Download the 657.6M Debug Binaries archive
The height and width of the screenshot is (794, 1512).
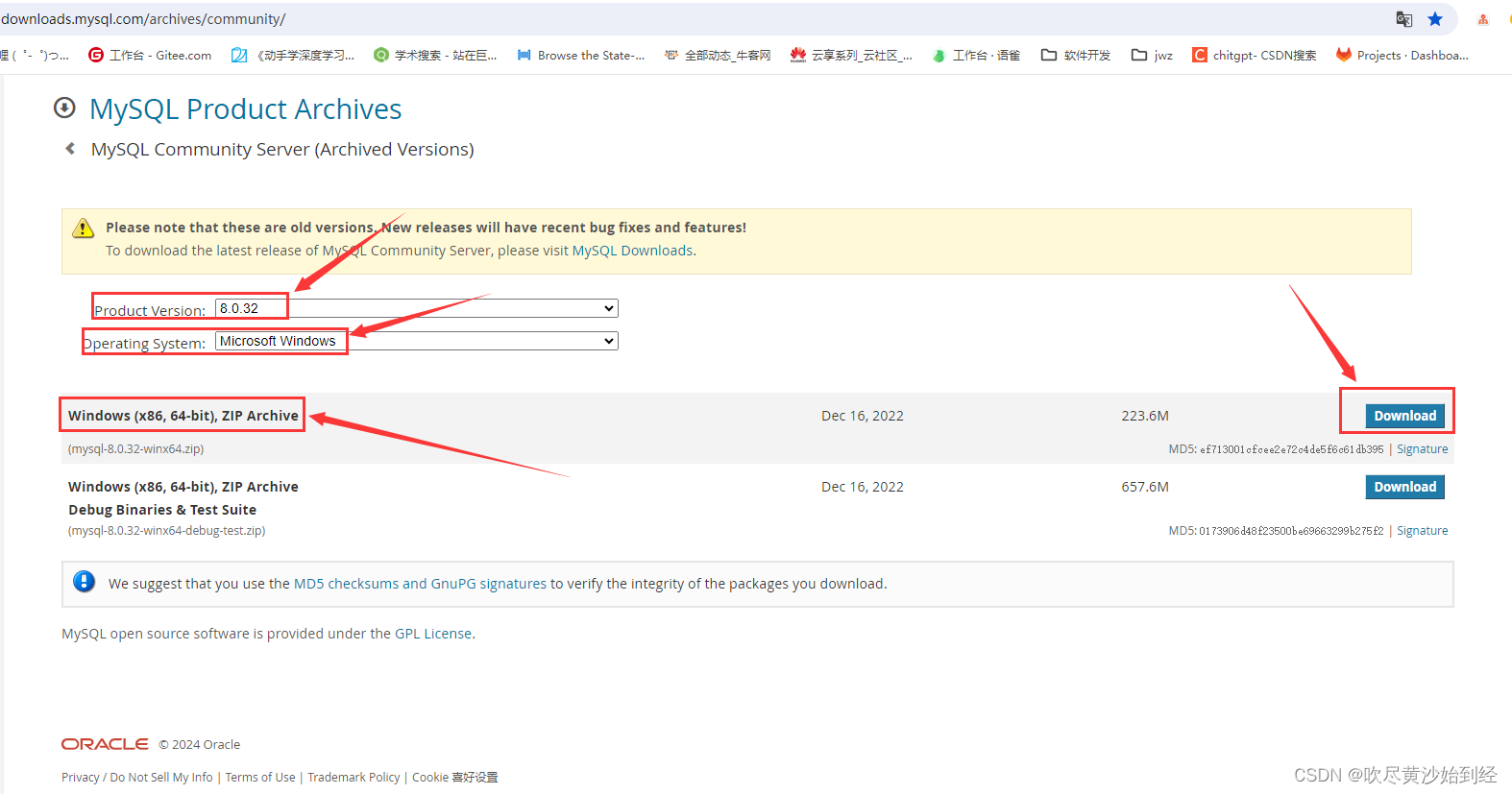[1404, 487]
